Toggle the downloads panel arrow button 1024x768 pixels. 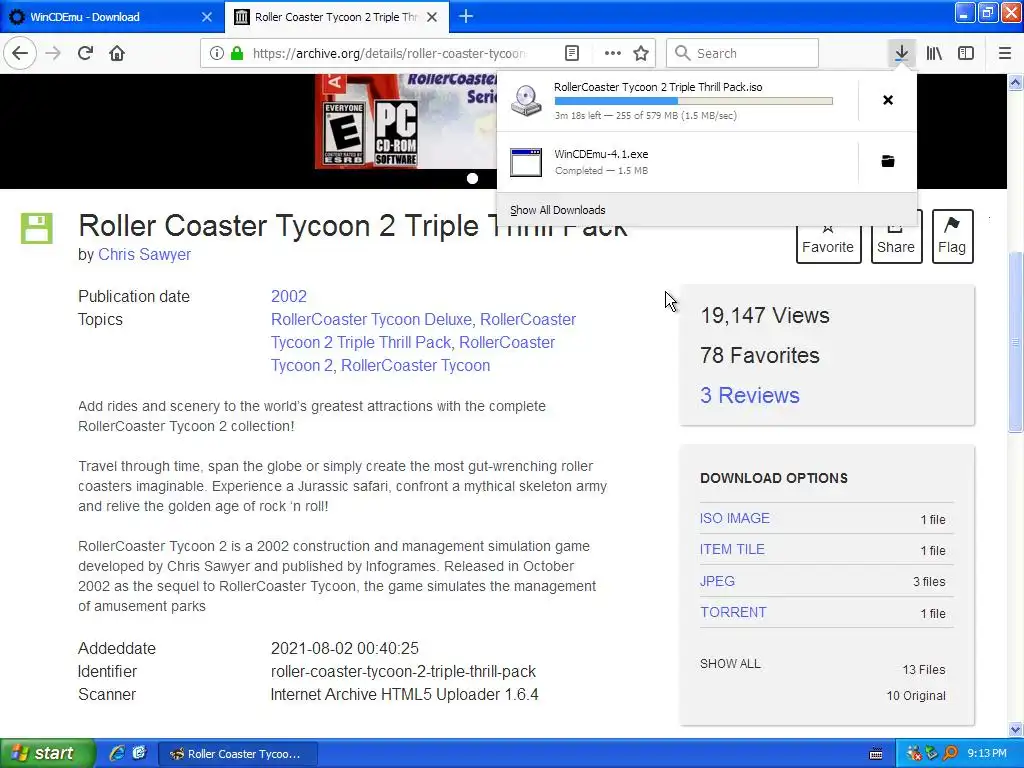(901, 53)
